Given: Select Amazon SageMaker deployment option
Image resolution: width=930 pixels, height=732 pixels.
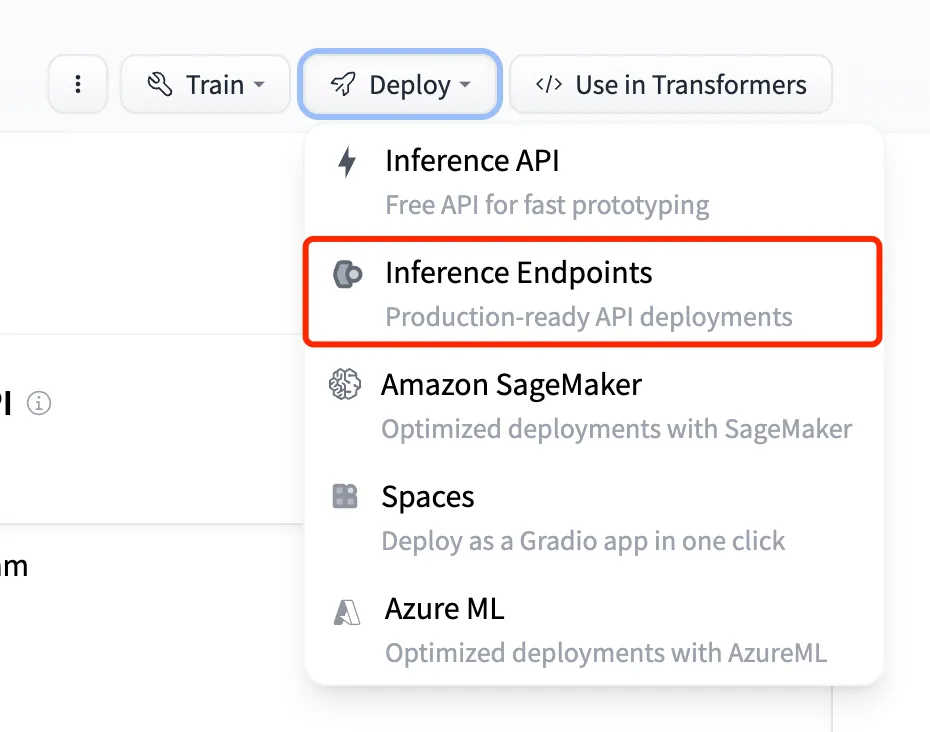Looking at the screenshot, I should click(x=594, y=406).
